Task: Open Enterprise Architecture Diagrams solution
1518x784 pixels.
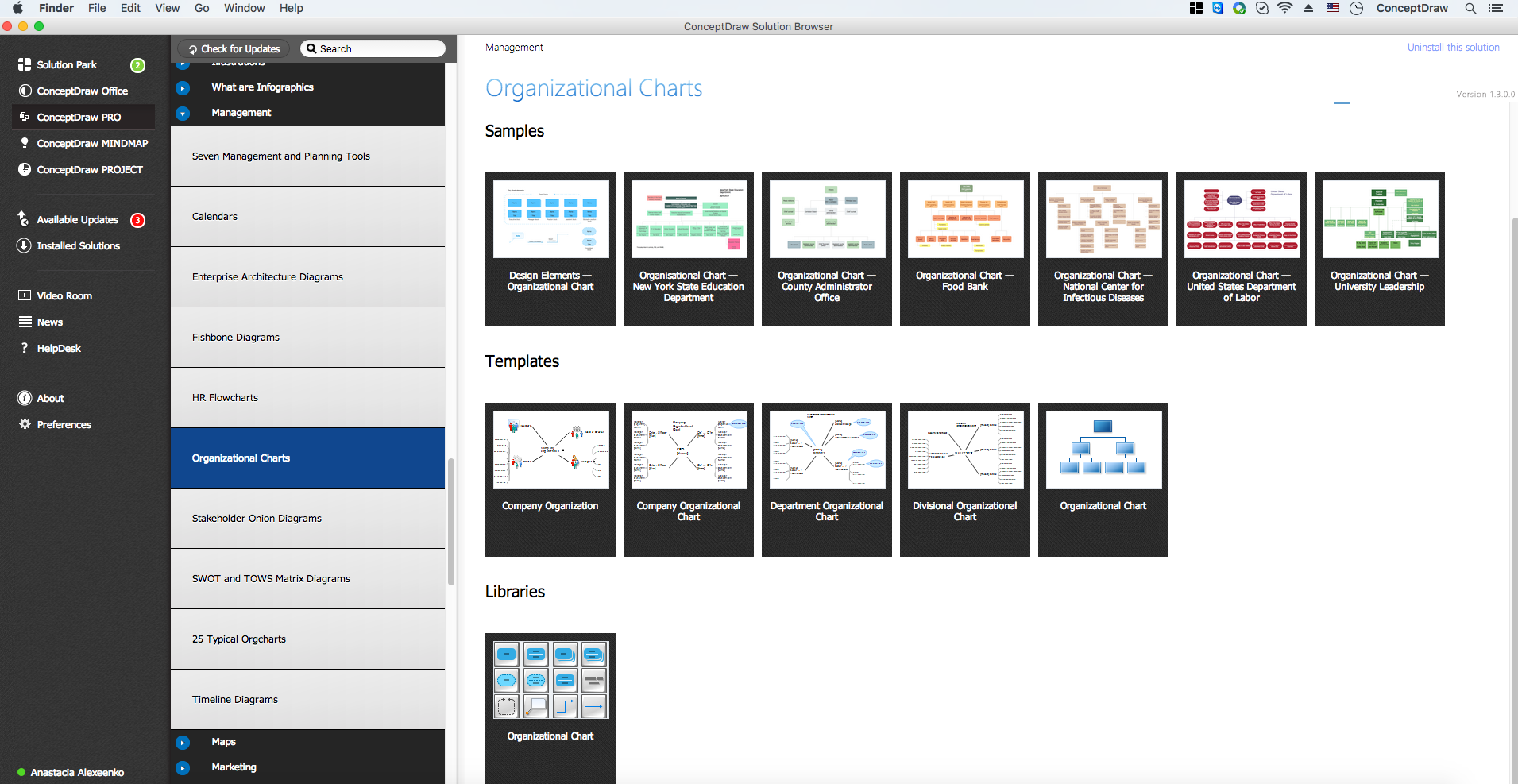Action: point(307,277)
